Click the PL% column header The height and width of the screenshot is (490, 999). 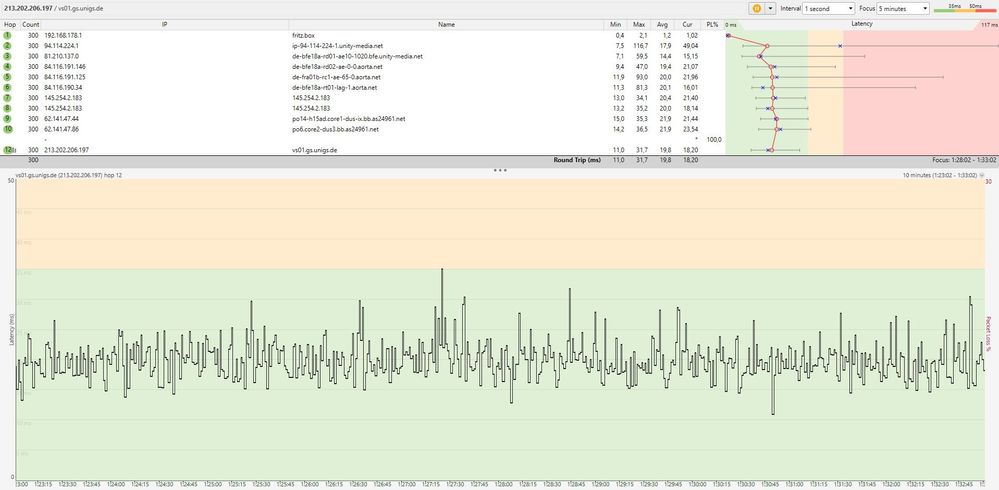[712, 24]
